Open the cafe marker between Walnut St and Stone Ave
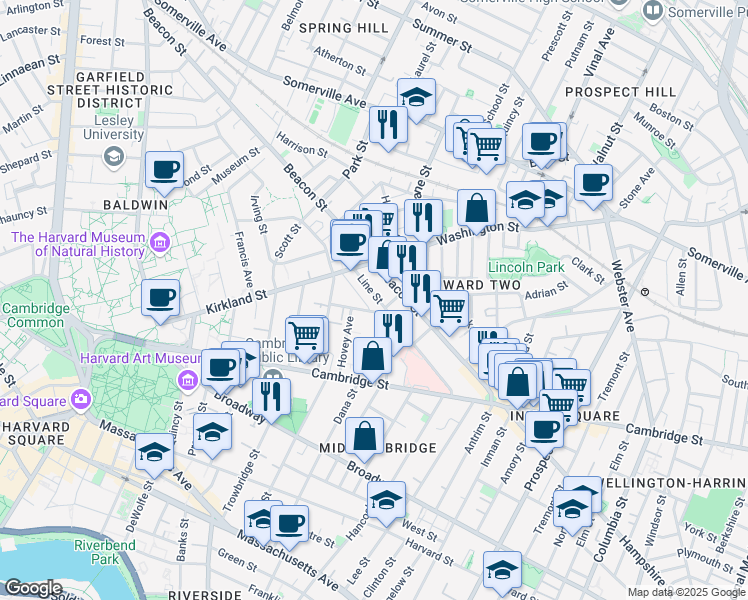Screen dimensions: 748x600 pos(593,186)
